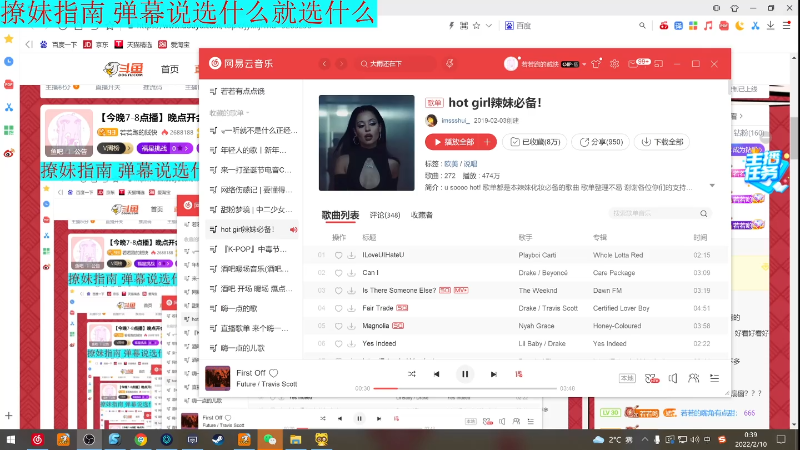Adjust volume via speaker icon

[673, 378]
